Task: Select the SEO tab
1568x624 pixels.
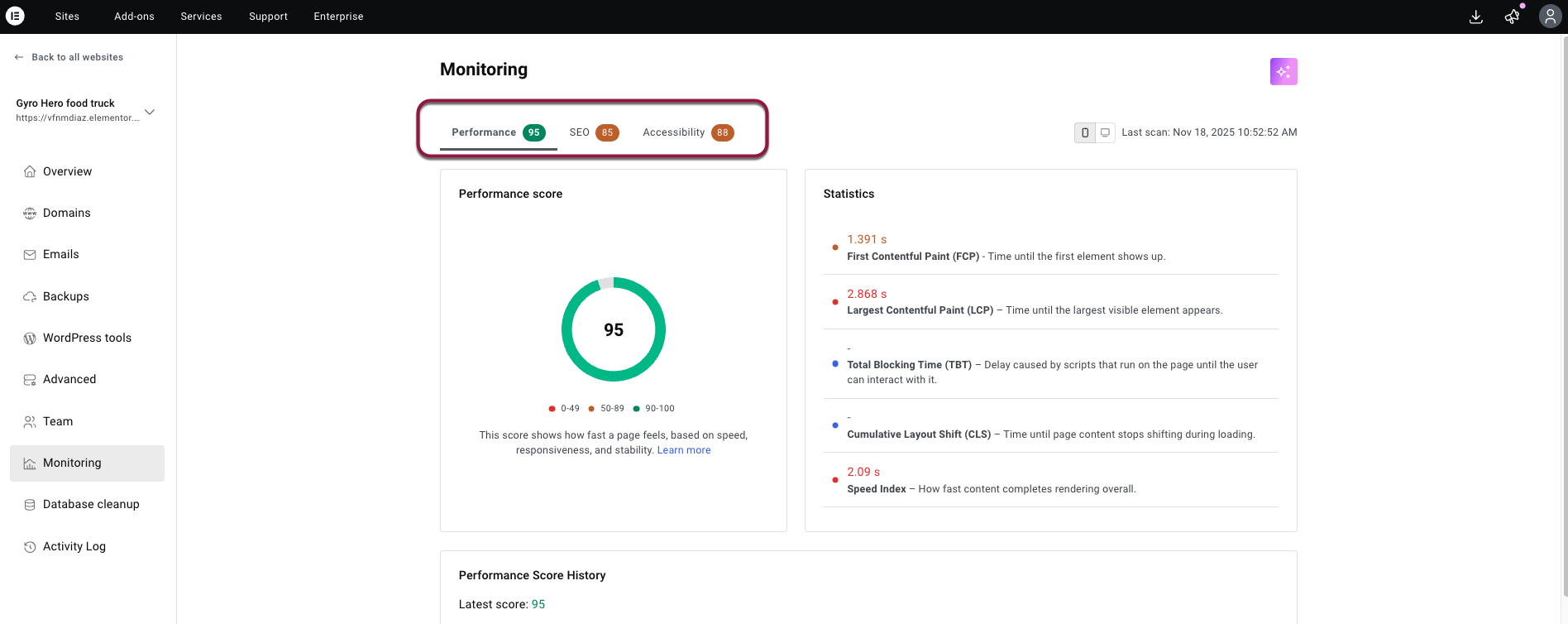Action: coord(593,132)
